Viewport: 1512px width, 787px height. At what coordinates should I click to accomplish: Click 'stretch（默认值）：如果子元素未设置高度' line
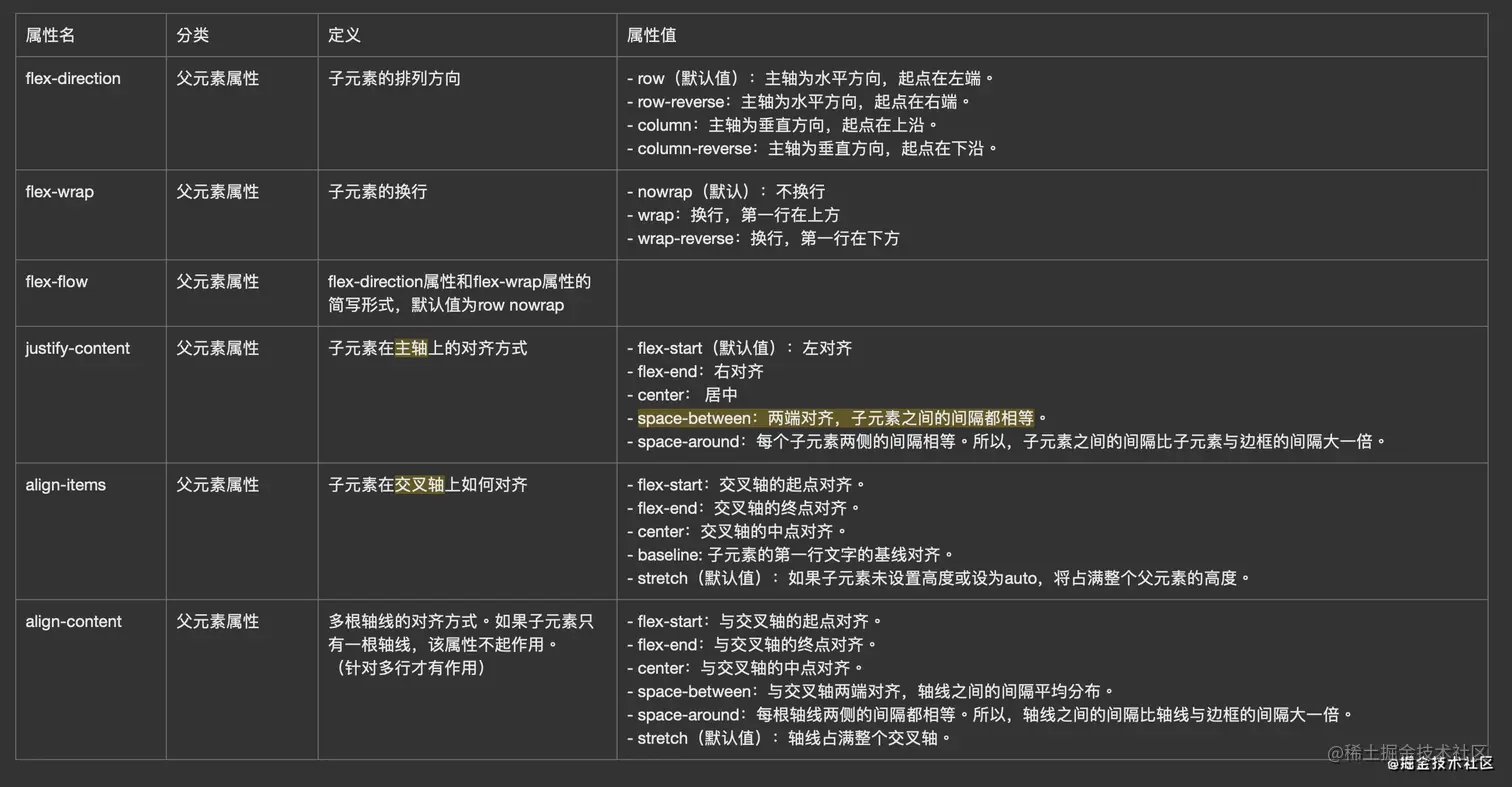[x=939, y=578]
